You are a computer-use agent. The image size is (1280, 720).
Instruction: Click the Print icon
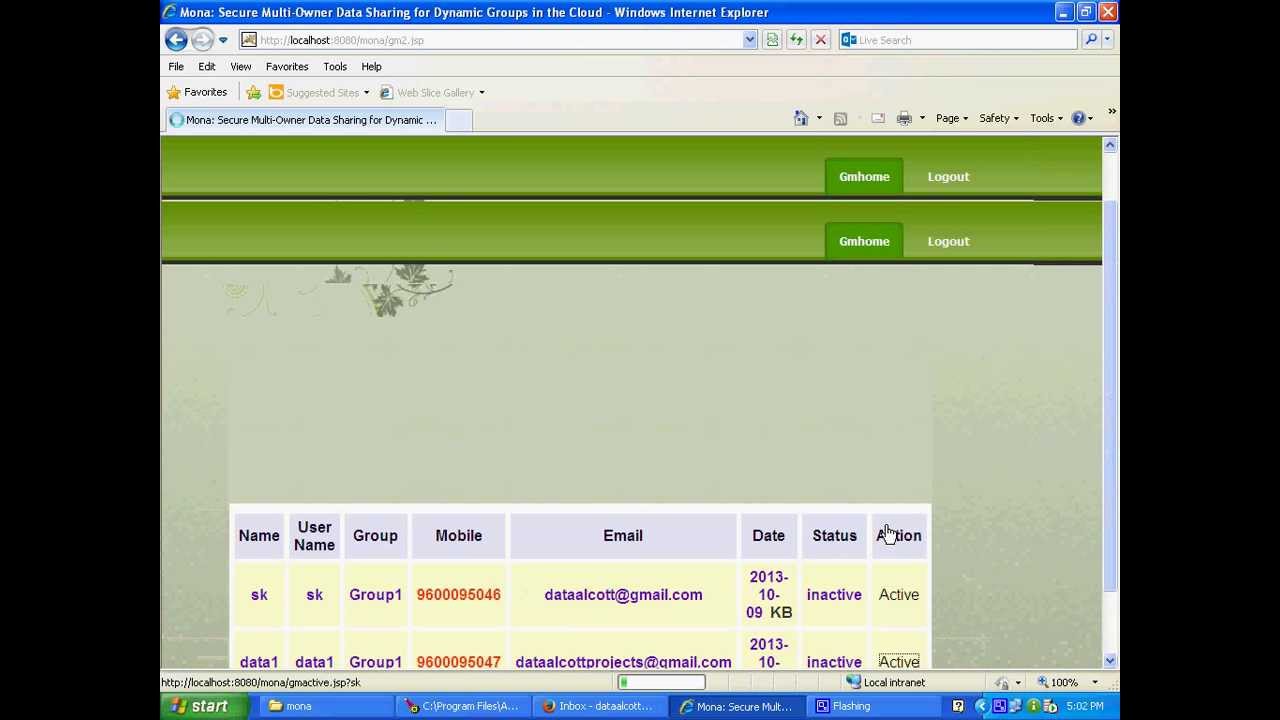coord(904,118)
